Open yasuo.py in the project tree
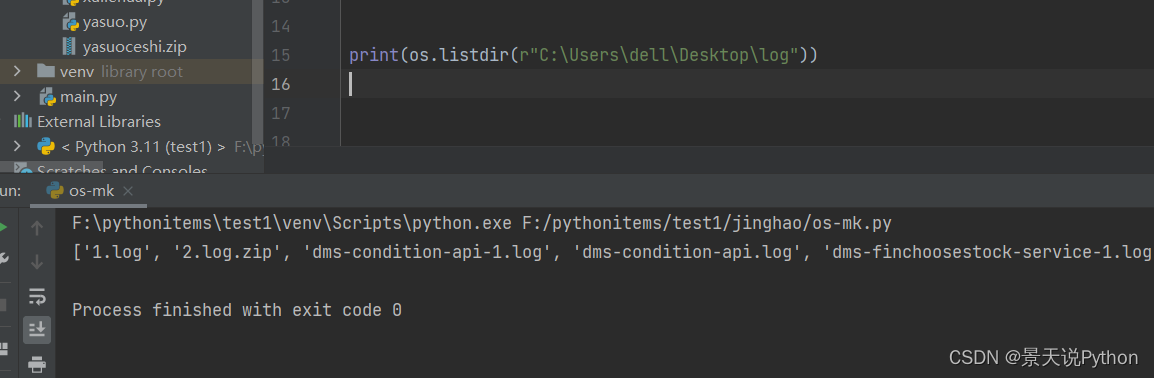Viewport: 1154px width, 378px height. (x=114, y=22)
